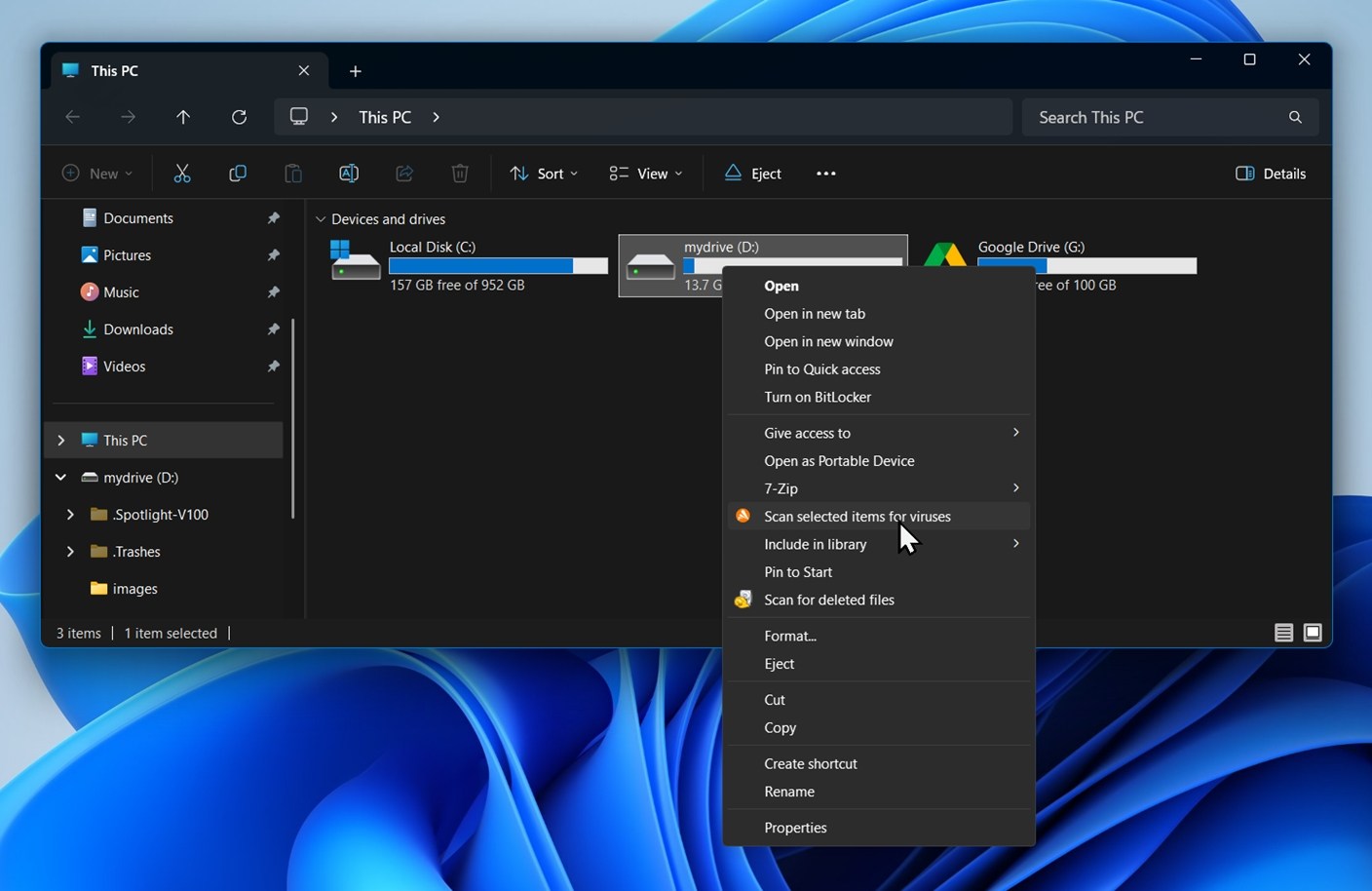Click Eject in the context menu
Screen dimensions: 1372x891
(x=878, y=664)
